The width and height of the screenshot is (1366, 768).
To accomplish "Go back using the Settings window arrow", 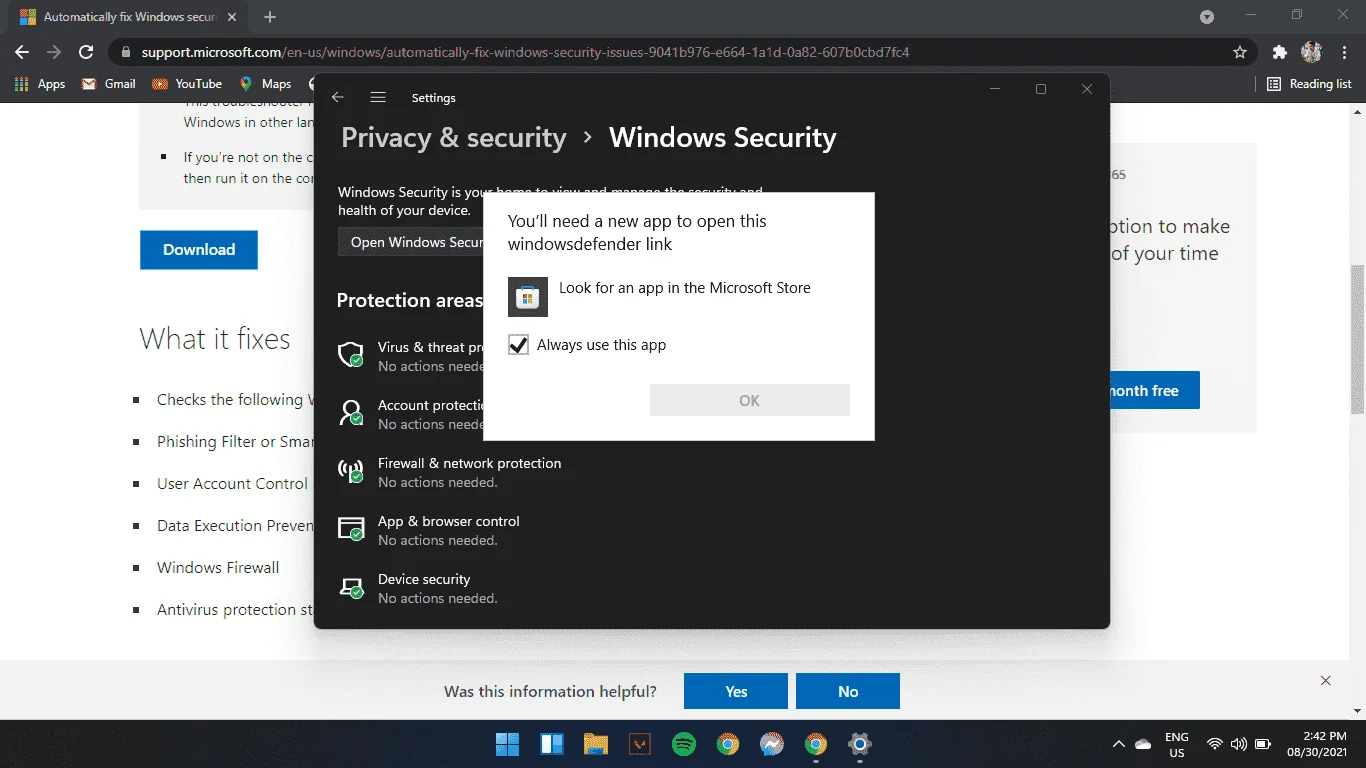I will pyautogui.click(x=338, y=97).
